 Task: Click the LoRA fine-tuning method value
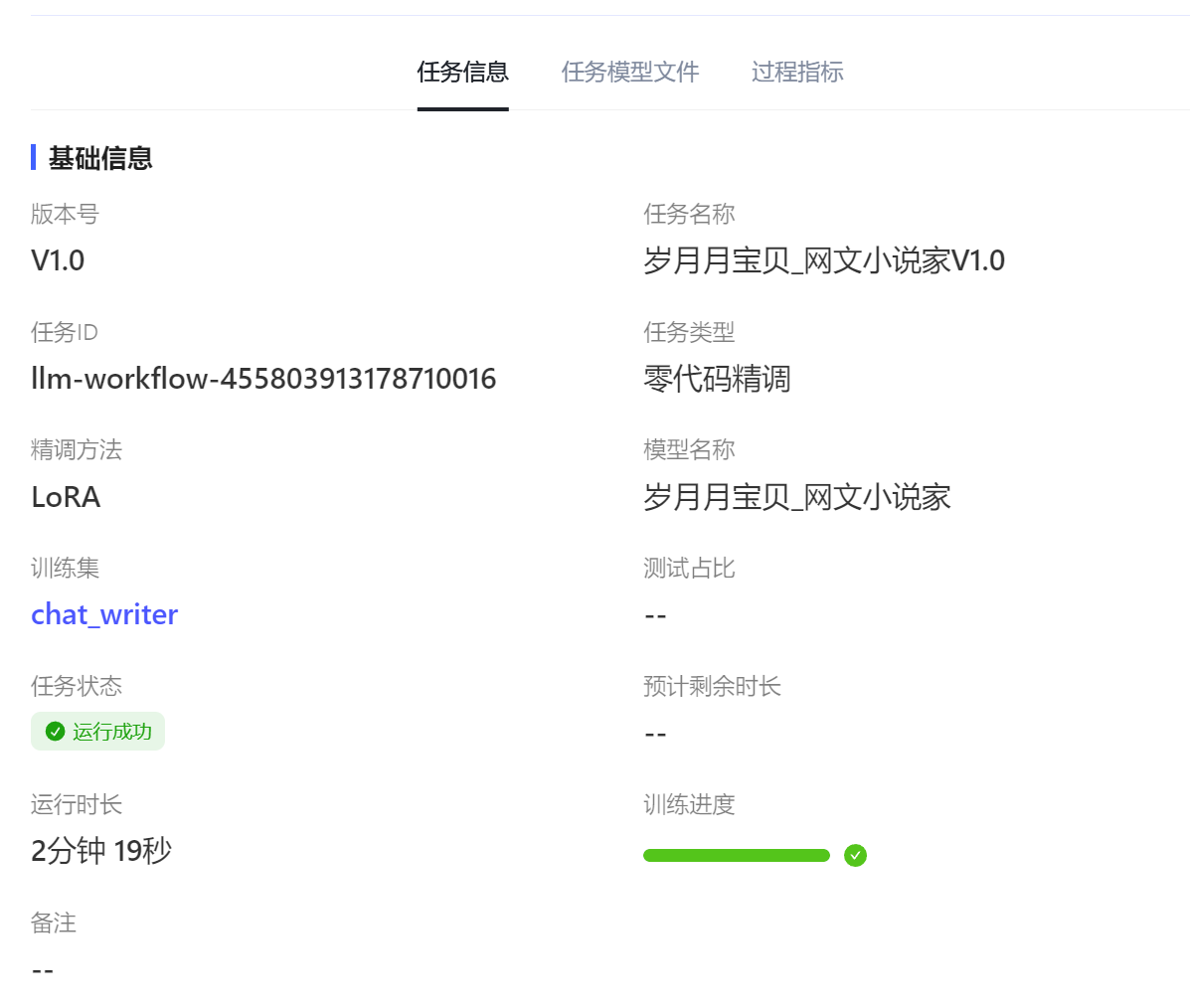66,497
